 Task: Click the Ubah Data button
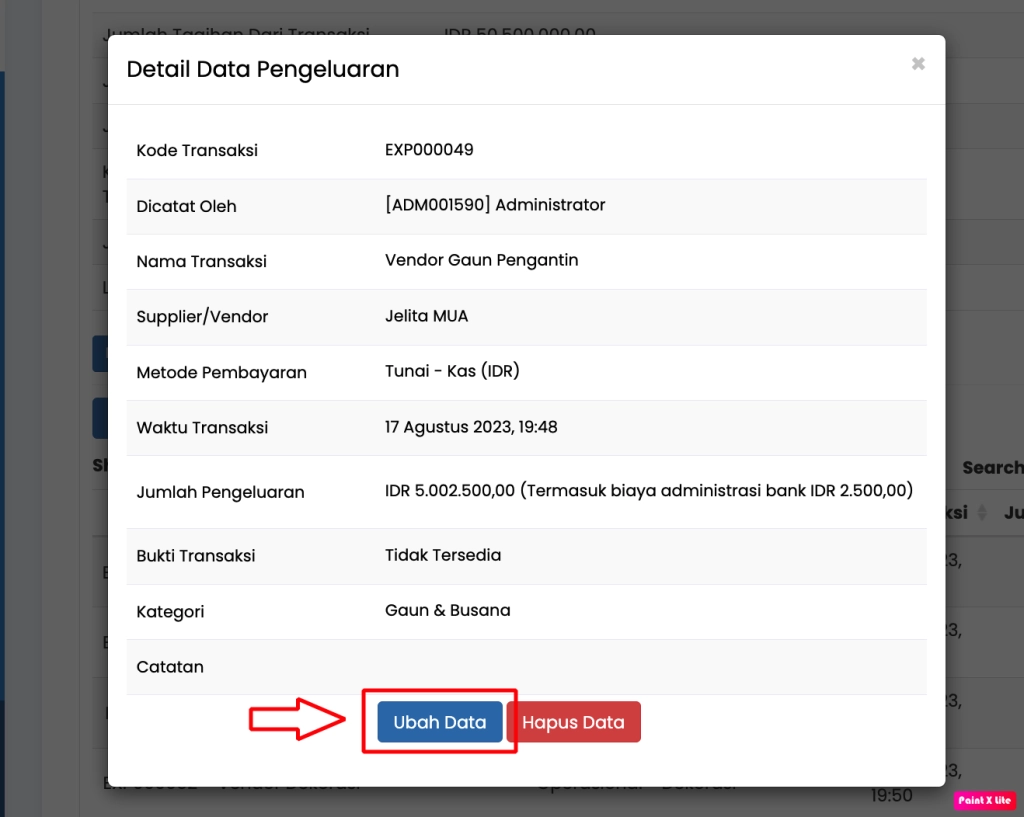point(440,722)
